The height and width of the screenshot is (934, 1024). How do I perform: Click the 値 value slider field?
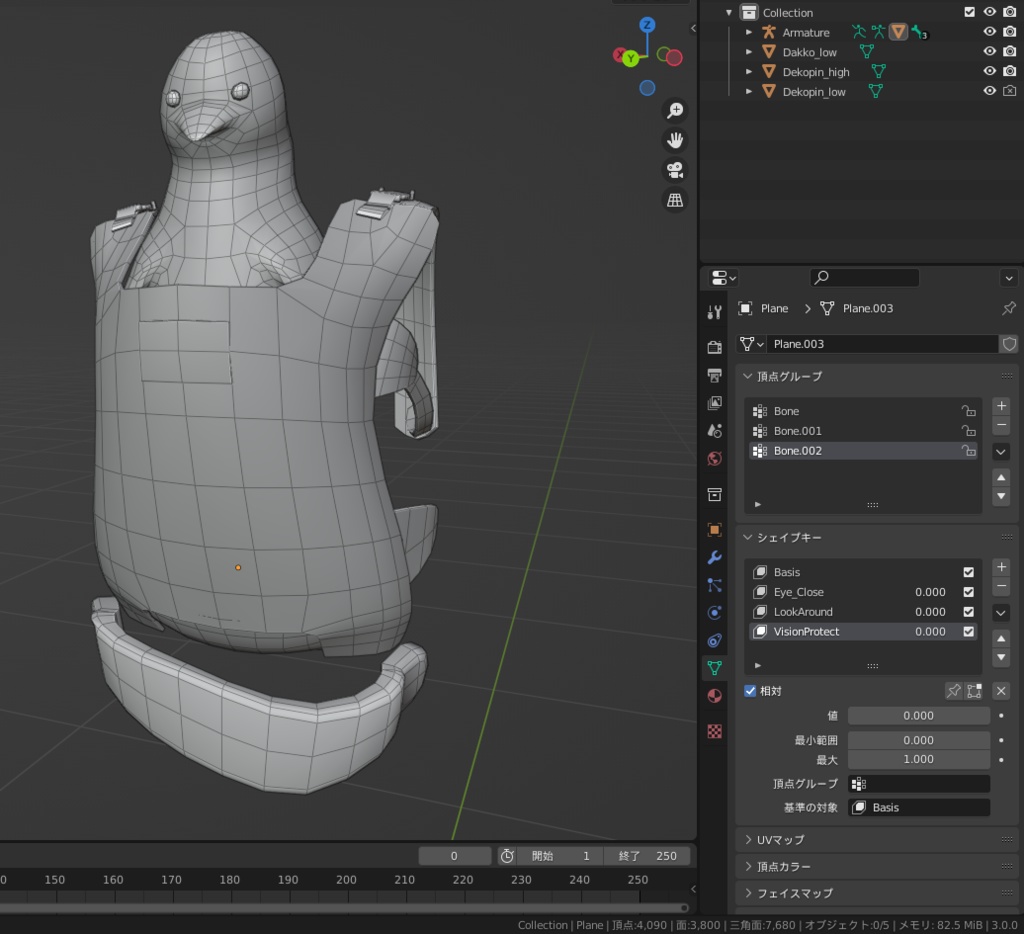click(x=918, y=716)
